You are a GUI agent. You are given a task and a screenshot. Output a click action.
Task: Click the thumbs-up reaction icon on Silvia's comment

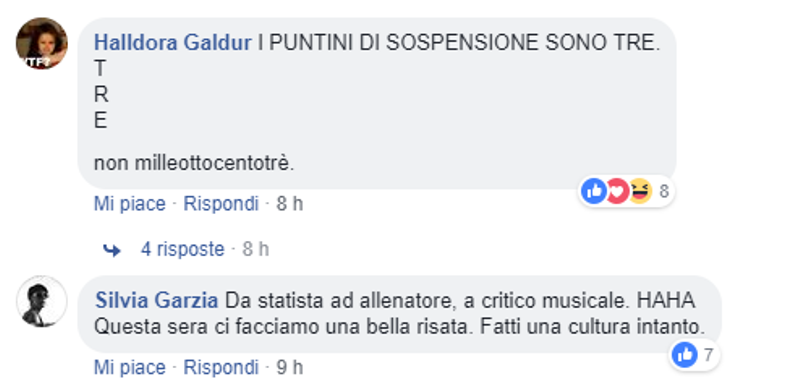(x=685, y=354)
